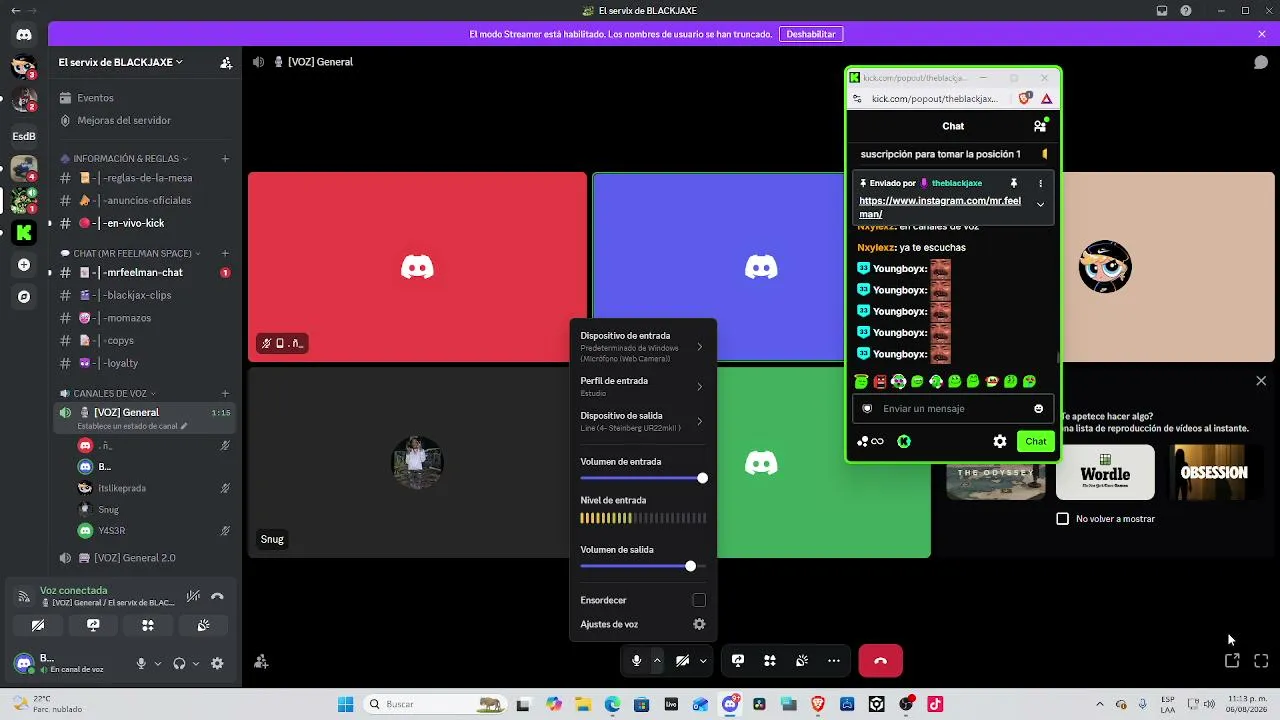Adjust the Volumen de entrada slider
Image resolution: width=1280 pixels, height=720 pixels.
coord(643,478)
